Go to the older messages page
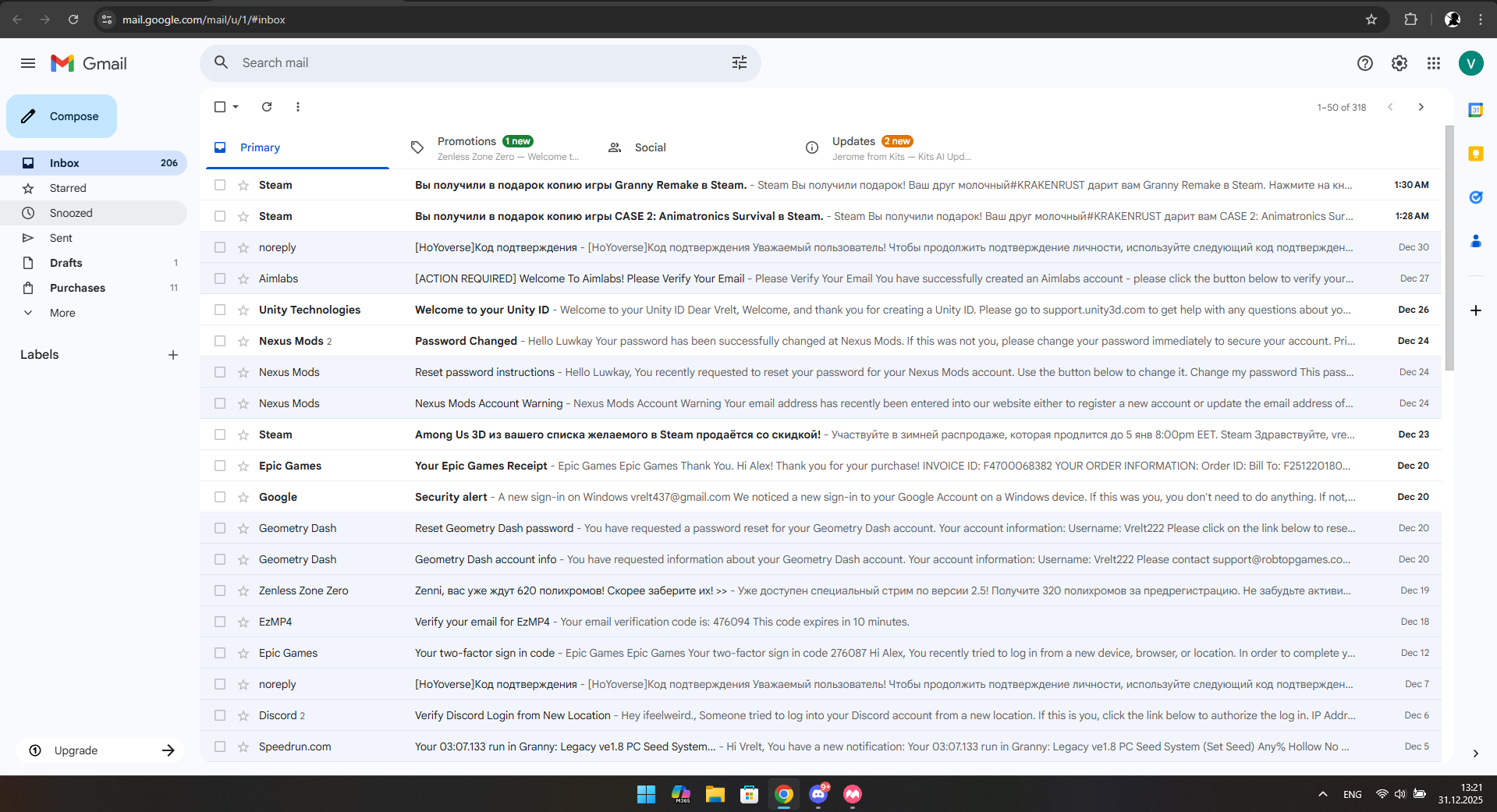 pos(1421,107)
